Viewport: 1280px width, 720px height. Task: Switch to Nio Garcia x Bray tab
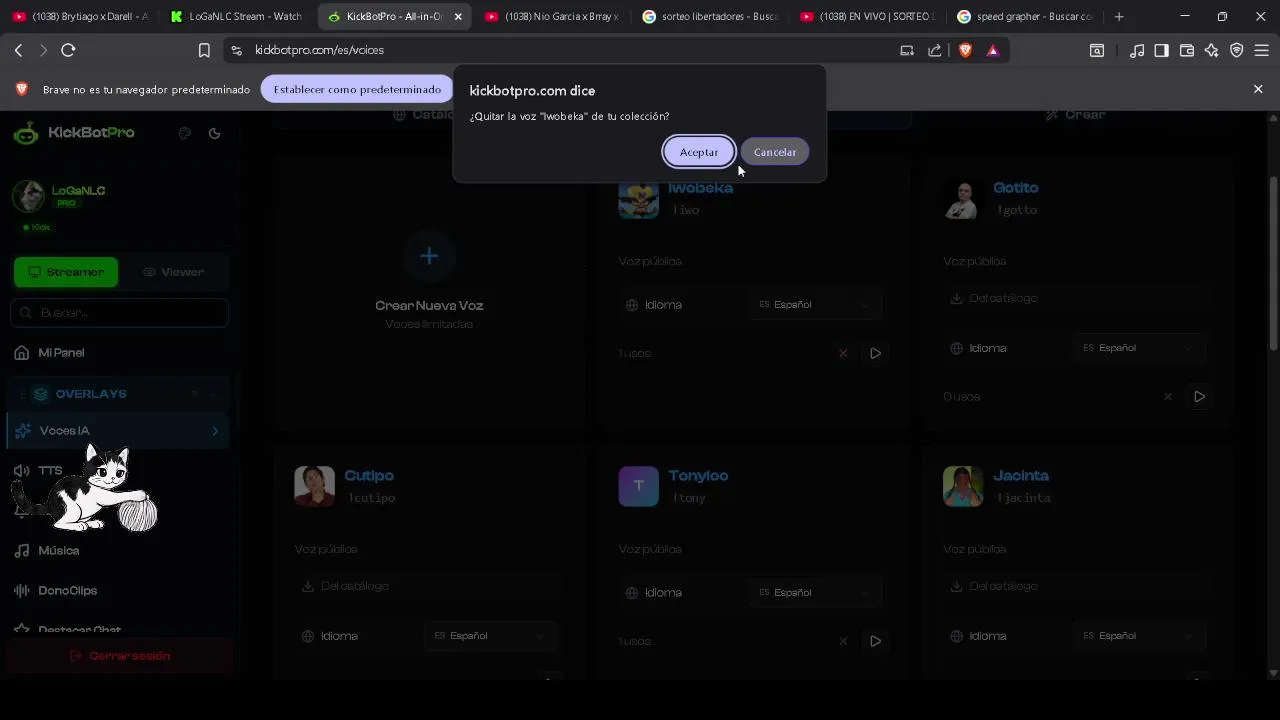click(552, 16)
